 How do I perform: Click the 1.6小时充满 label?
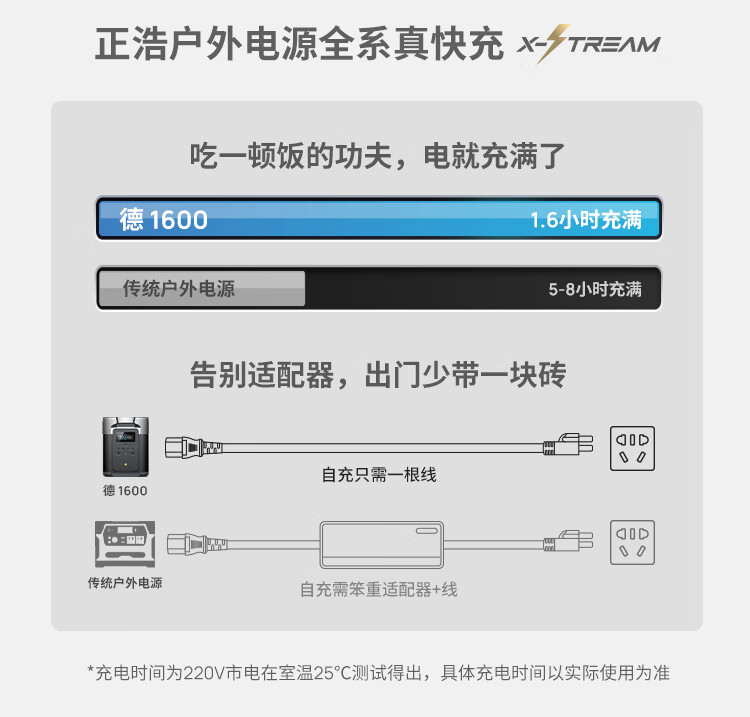click(x=586, y=220)
